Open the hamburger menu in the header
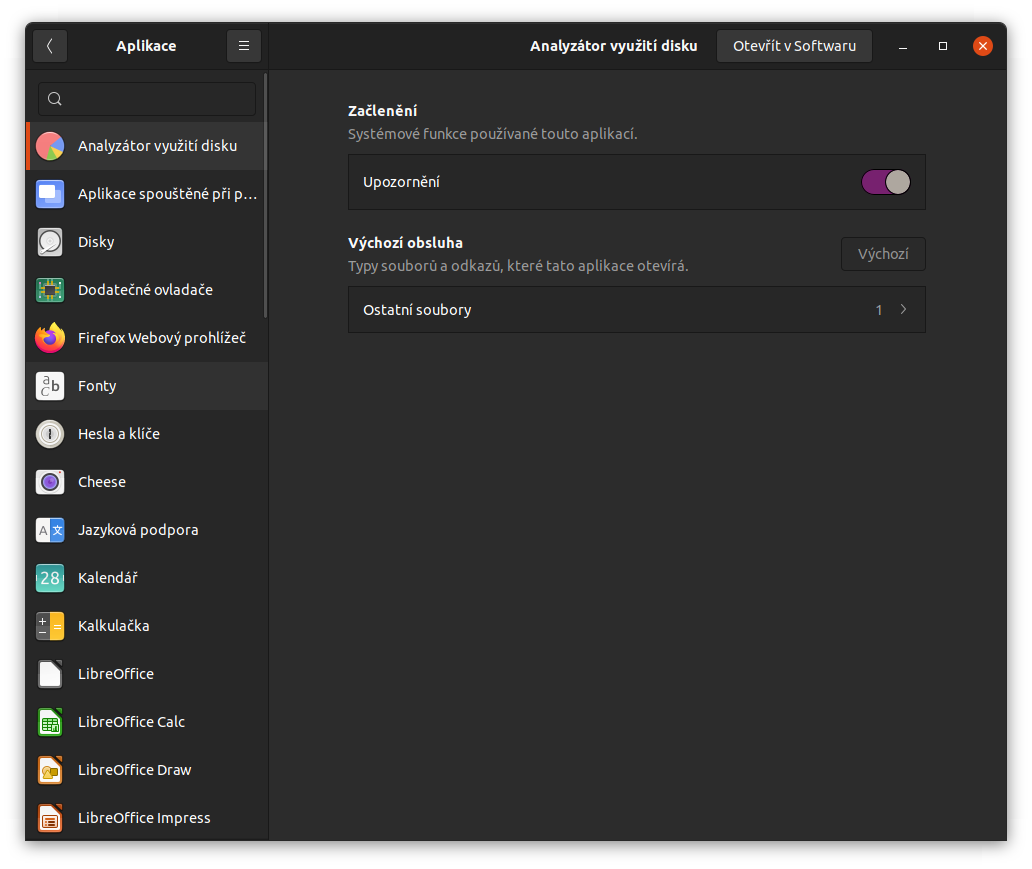The height and width of the screenshot is (869, 1032). [244, 46]
